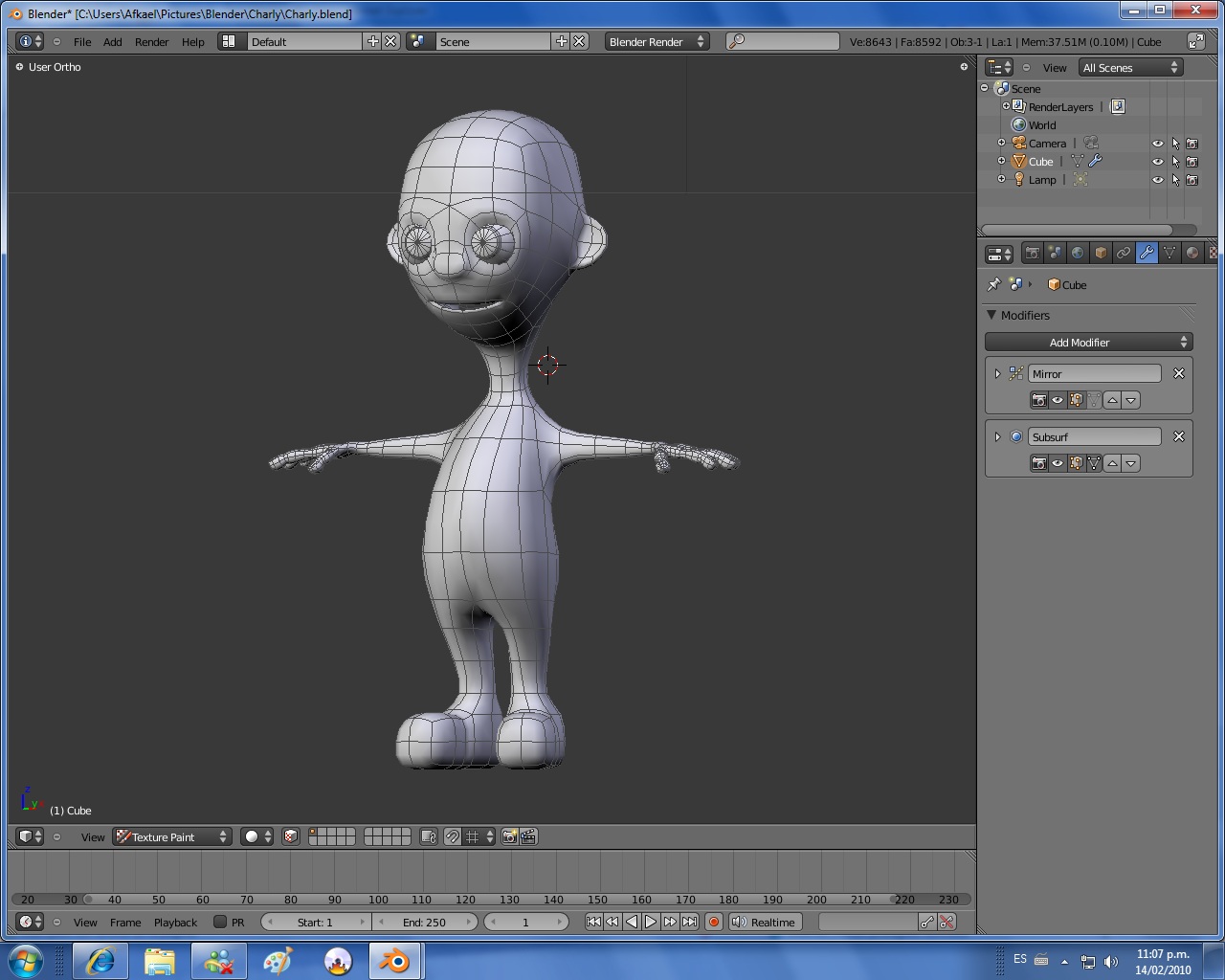
Task: Open the Playback menu in the timeline
Action: [x=175, y=923]
